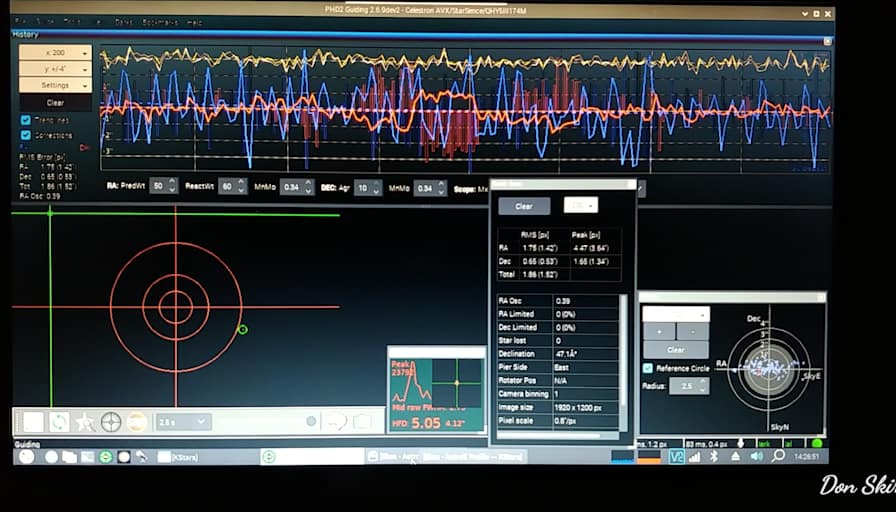The image size is (896, 512).
Task: Open the history graph Settings dropdown
Action: pyautogui.click(x=55, y=85)
